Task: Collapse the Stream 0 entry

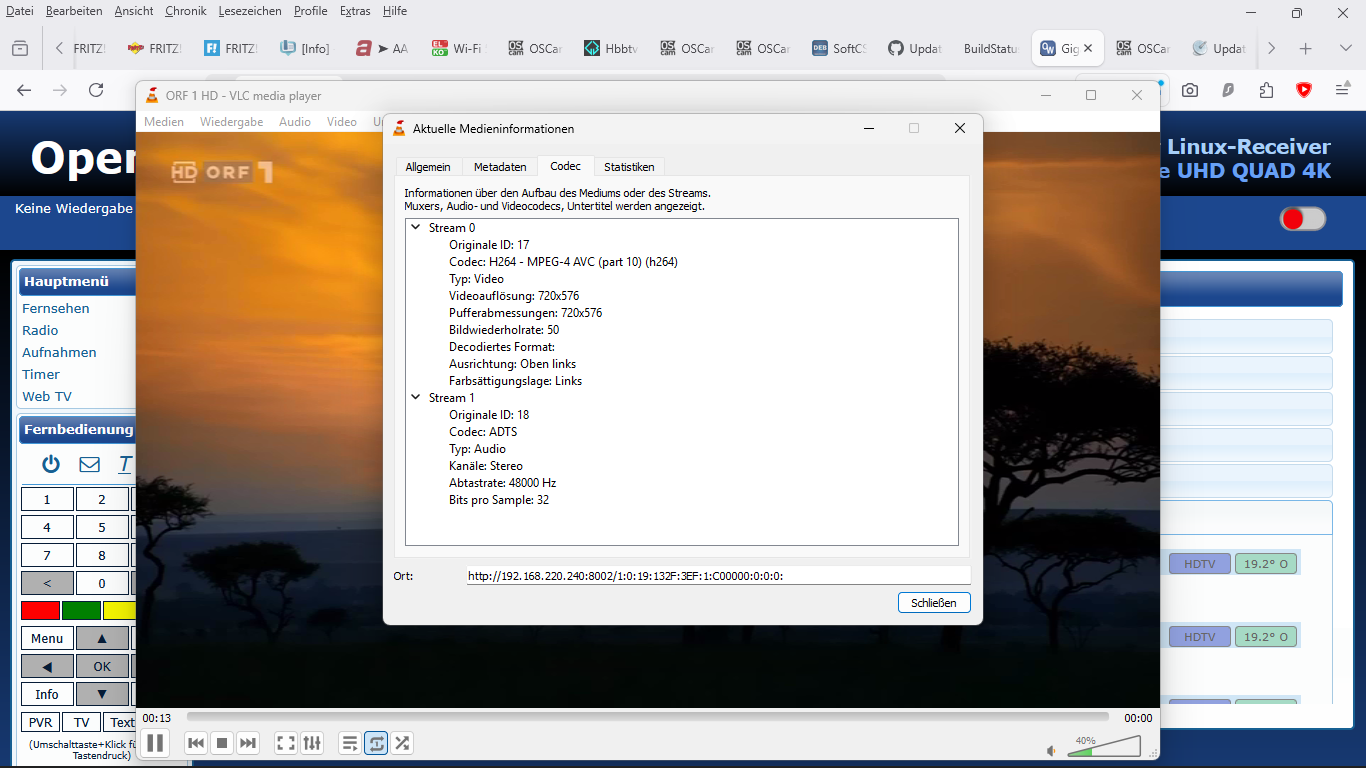Action: point(415,227)
